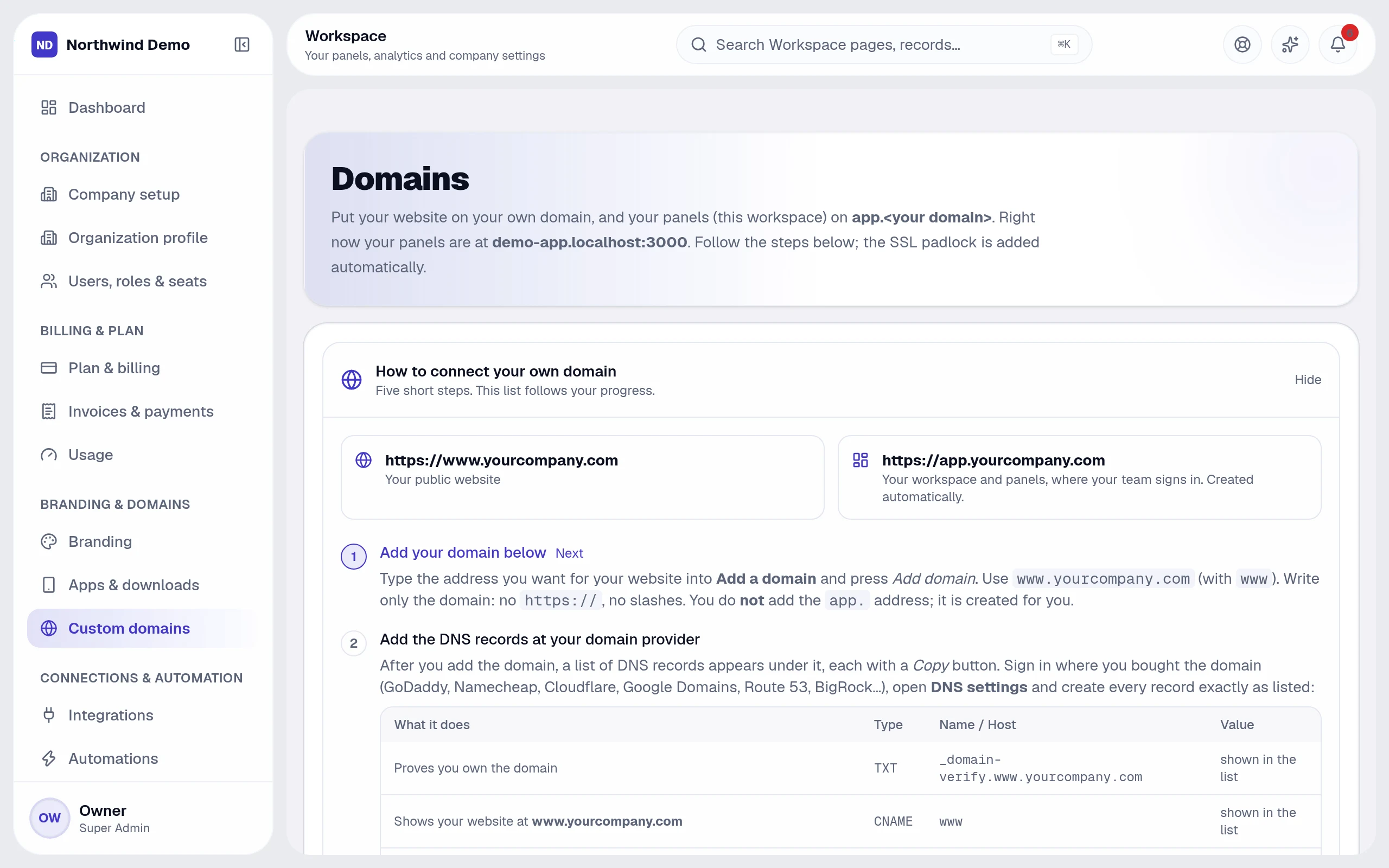
Task: Click the Dashboard grid icon
Action: click(x=49, y=107)
